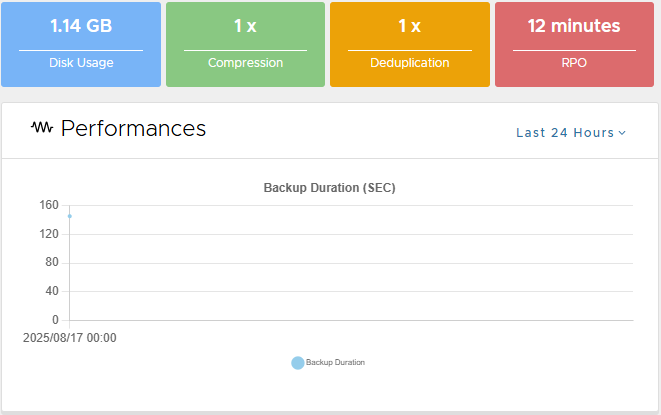The width and height of the screenshot is (661, 415).
Task: Click the 80 y-axis label
Action: [52, 263]
